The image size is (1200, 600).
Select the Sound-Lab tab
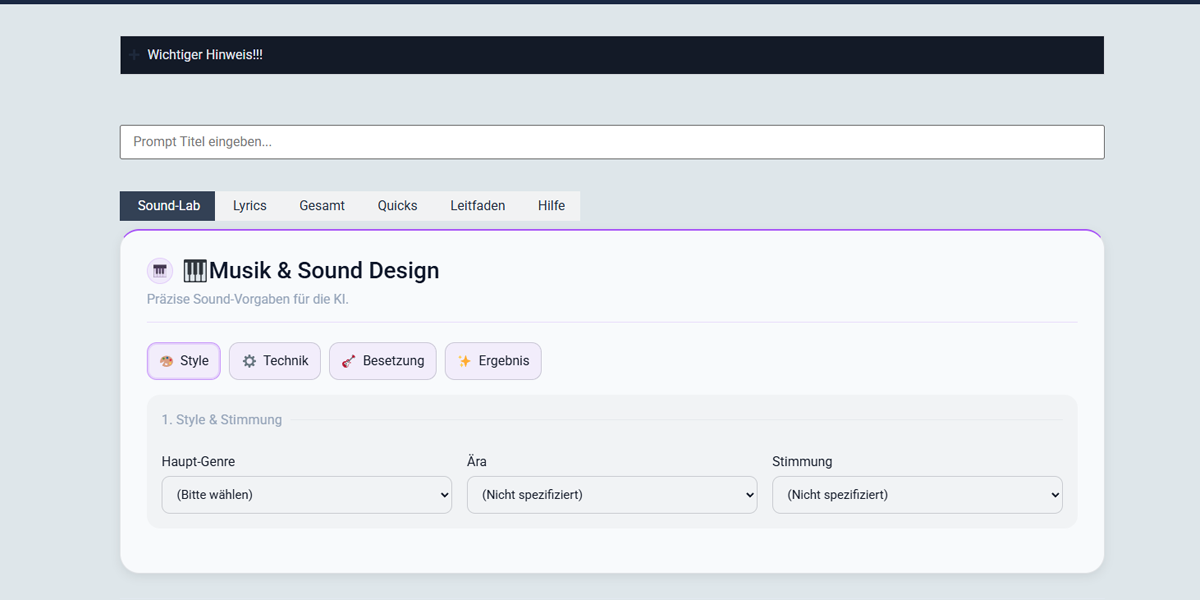(x=168, y=206)
